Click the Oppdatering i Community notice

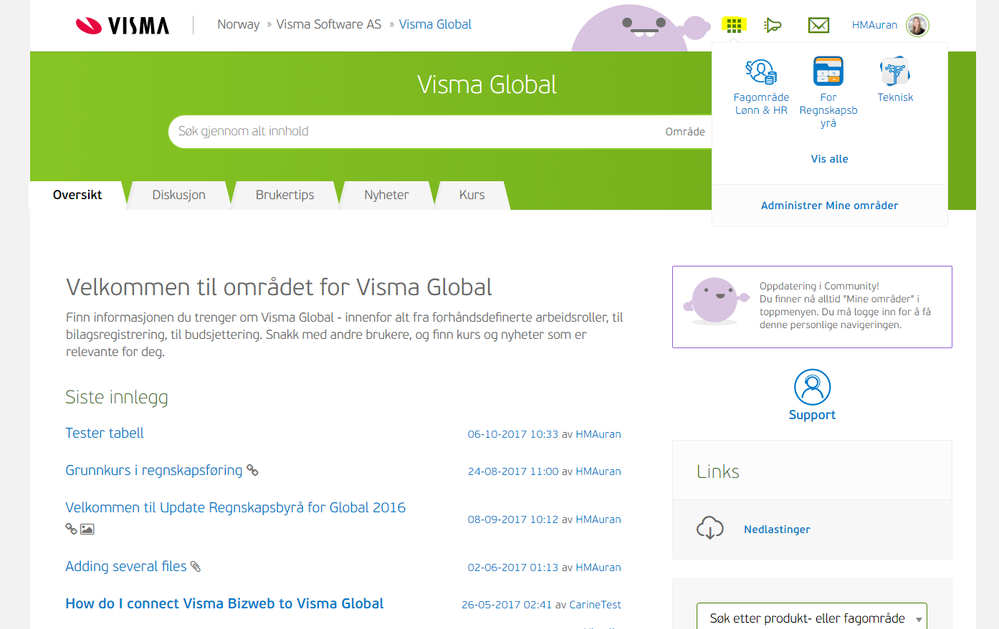coord(812,307)
